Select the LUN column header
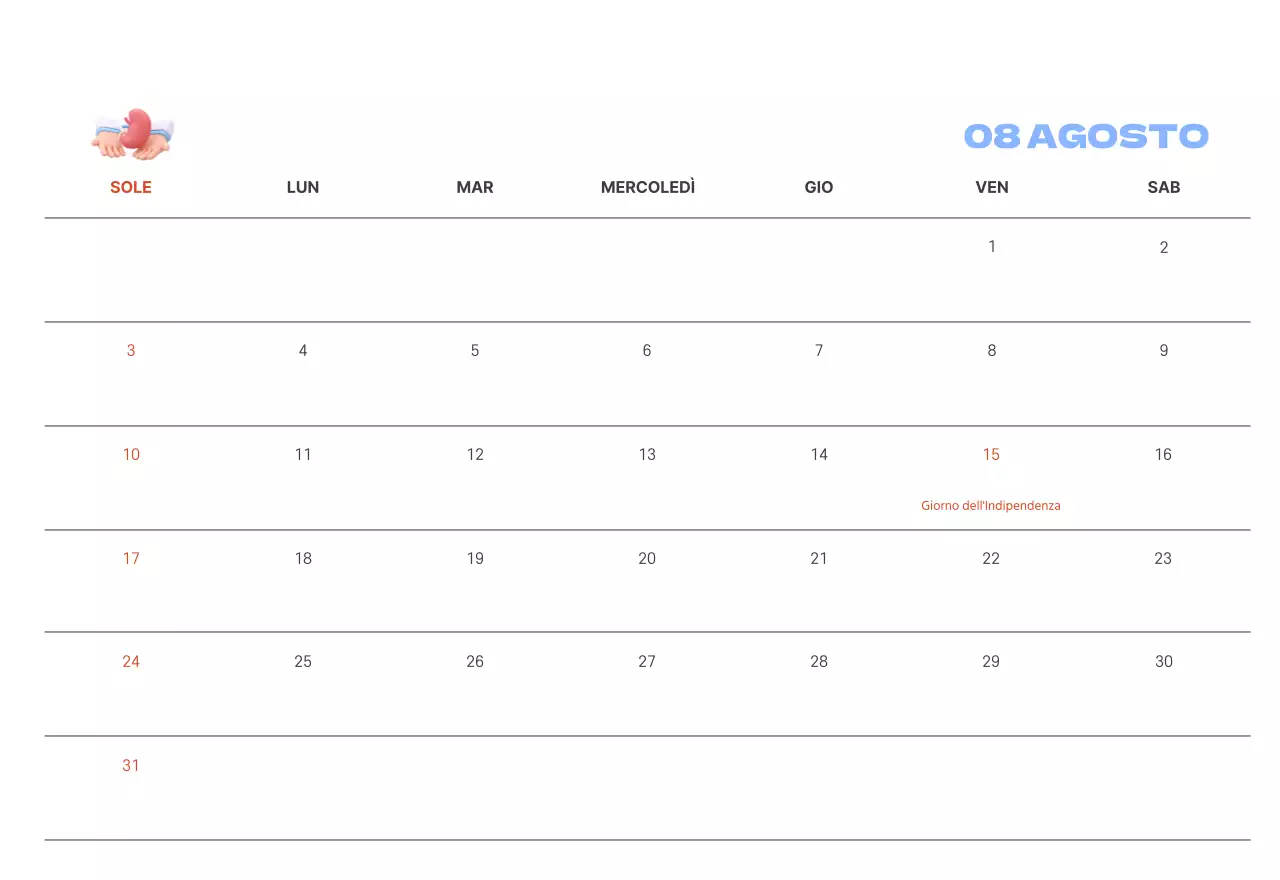This screenshot has width=1280, height=880. [303, 187]
